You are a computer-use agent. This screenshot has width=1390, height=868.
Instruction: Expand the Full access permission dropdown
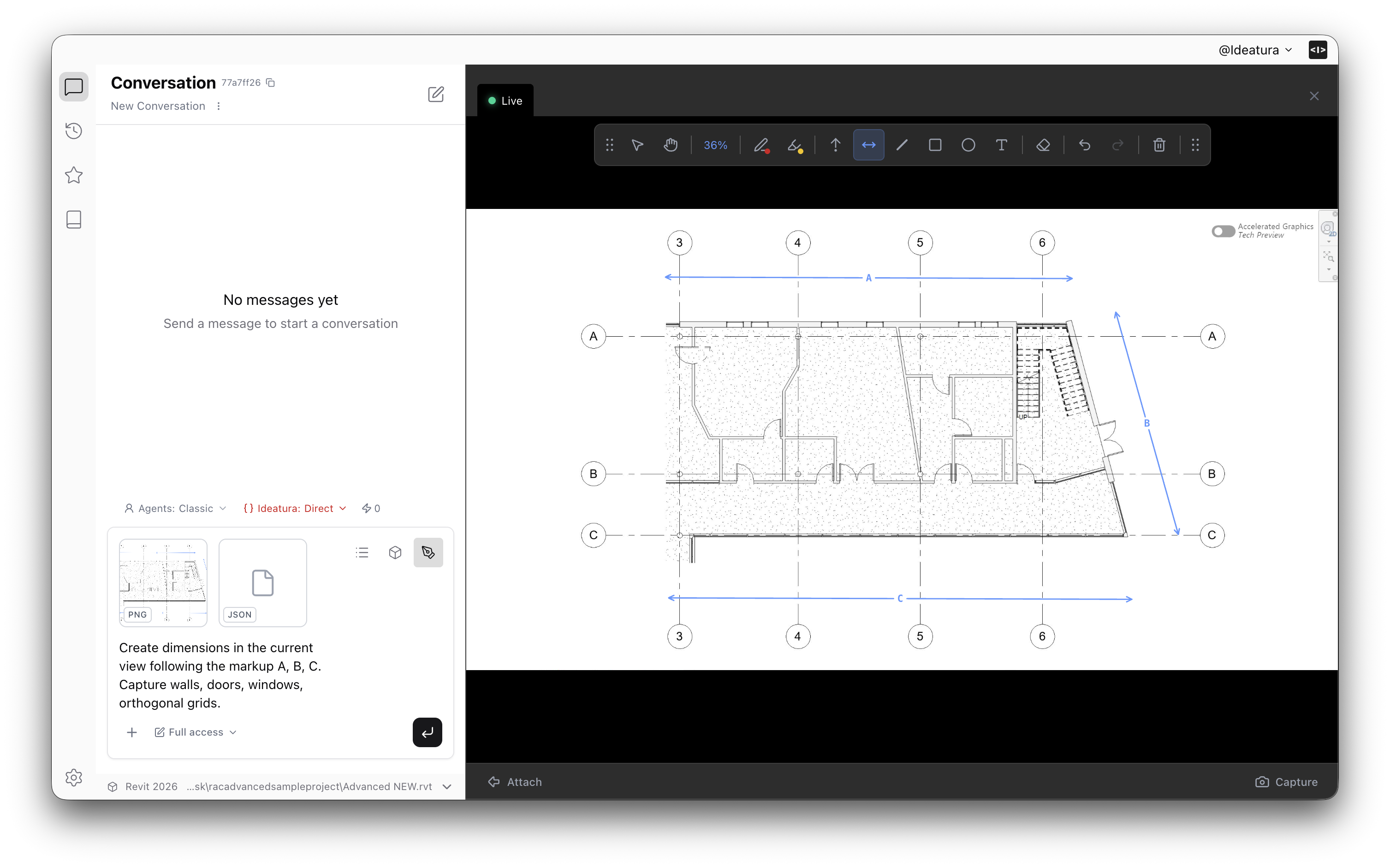(x=195, y=732)
